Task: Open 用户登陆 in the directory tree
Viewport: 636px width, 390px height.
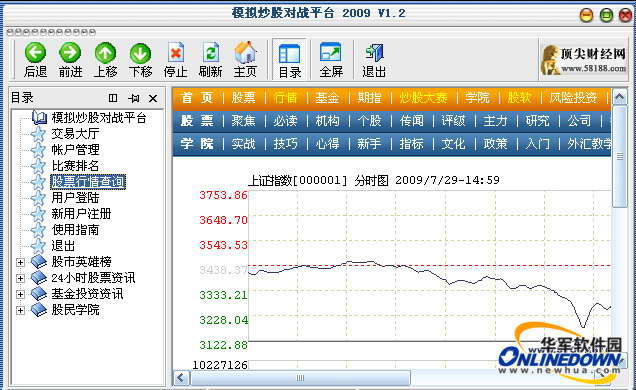Action: point(75,198)
